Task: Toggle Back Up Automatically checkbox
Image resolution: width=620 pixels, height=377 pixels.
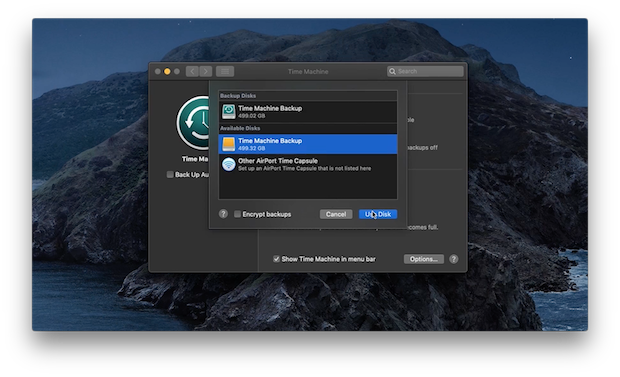Action: click(170, 174)
